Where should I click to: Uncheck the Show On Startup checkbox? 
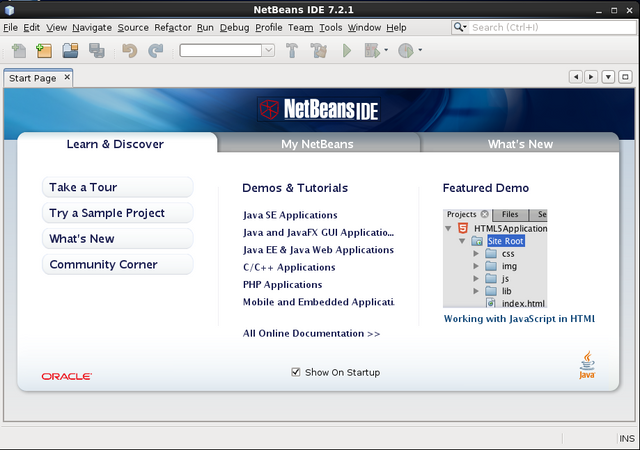(x=296, y=372)
